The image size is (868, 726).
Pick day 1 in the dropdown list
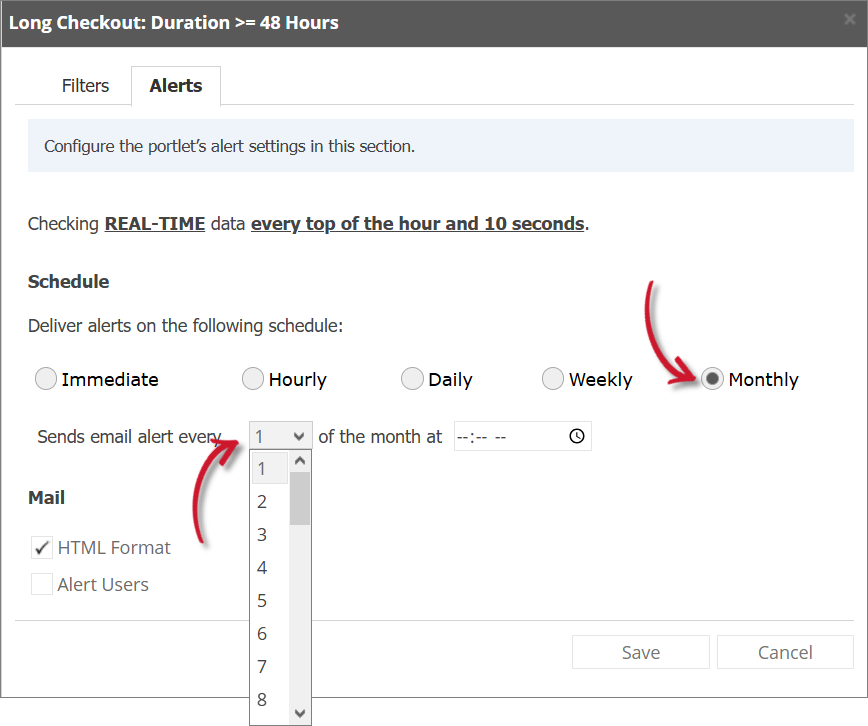point(270,468)
